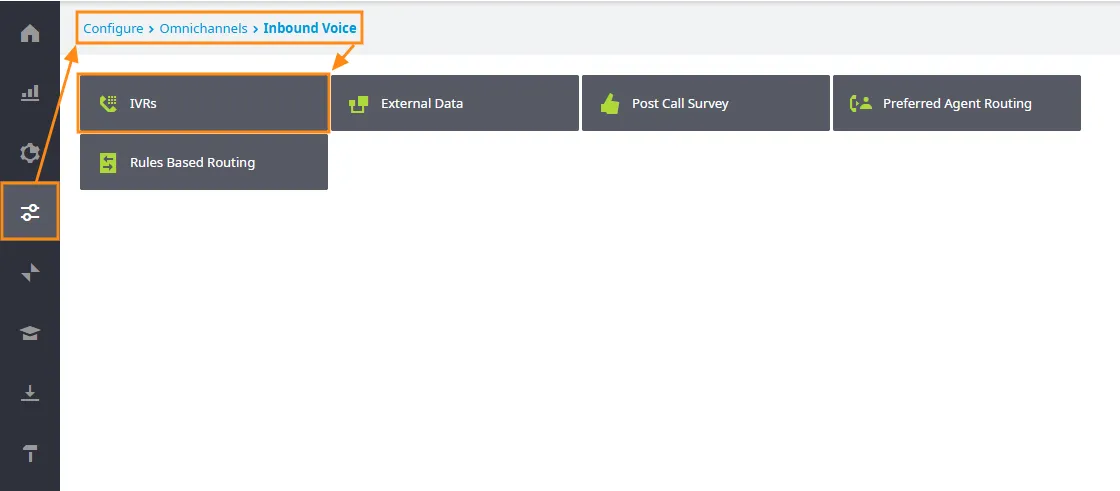Viewport: 1120px width, 491px height.
Task: Open the graduation cap training icon
Action: pos(30,333)
